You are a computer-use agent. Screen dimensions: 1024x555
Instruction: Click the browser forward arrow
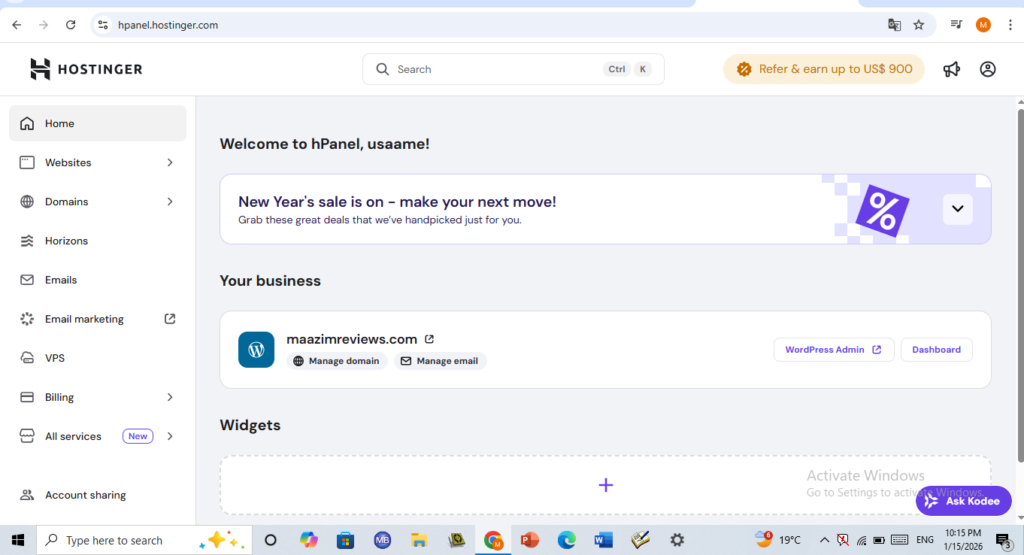point(43,25)
